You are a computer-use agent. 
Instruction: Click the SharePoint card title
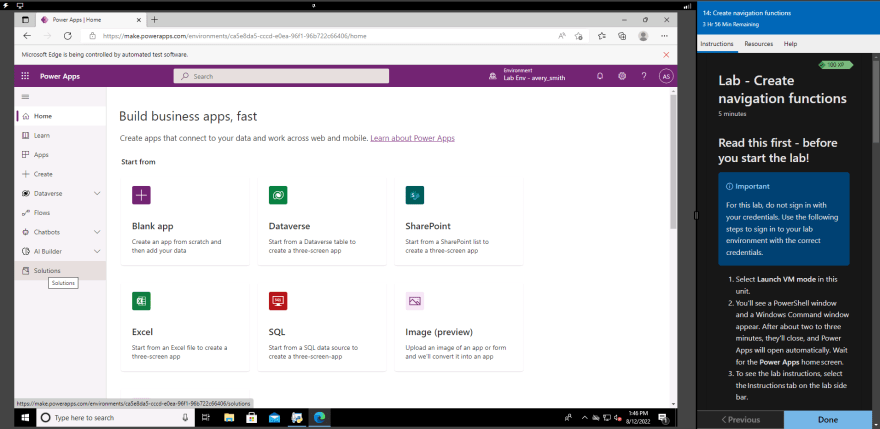(428, 226)
